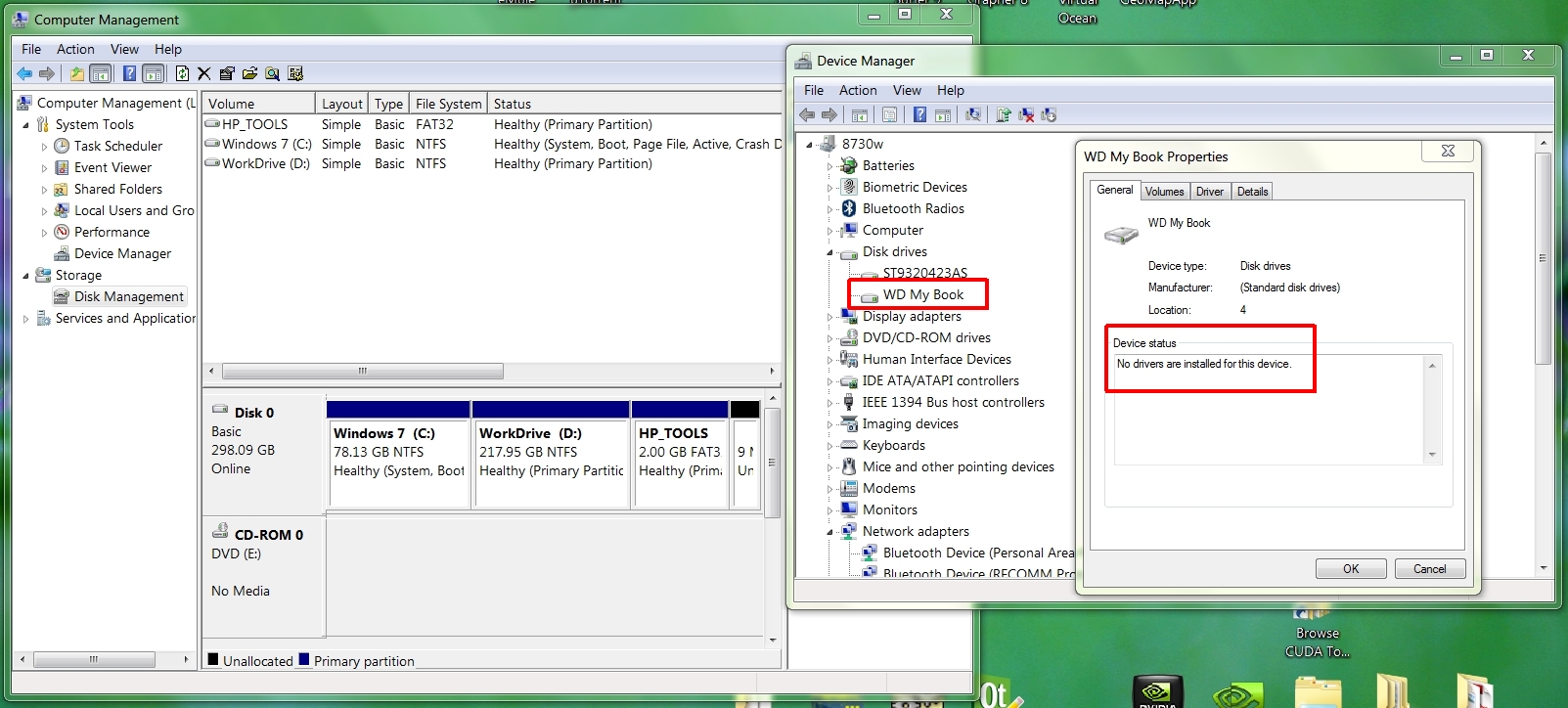Open Help menu in Device Manager
1568x708 pixels.
[x=950, y=90]
